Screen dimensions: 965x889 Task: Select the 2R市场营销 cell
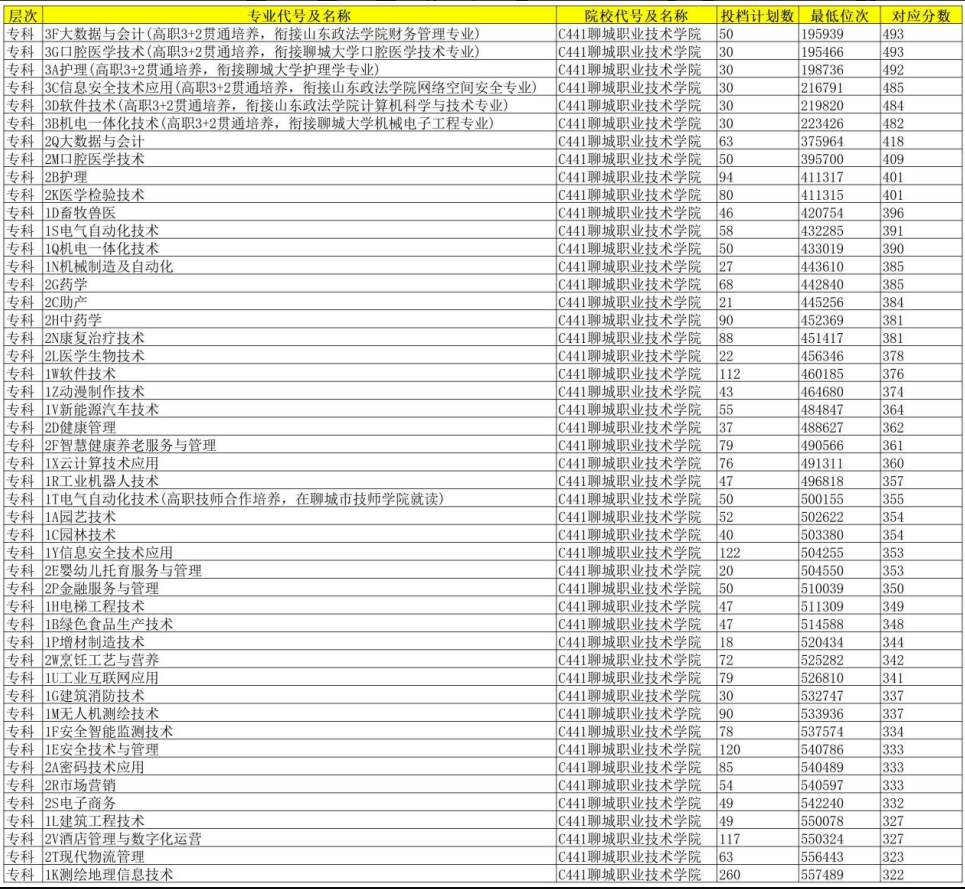coord(299,783)
